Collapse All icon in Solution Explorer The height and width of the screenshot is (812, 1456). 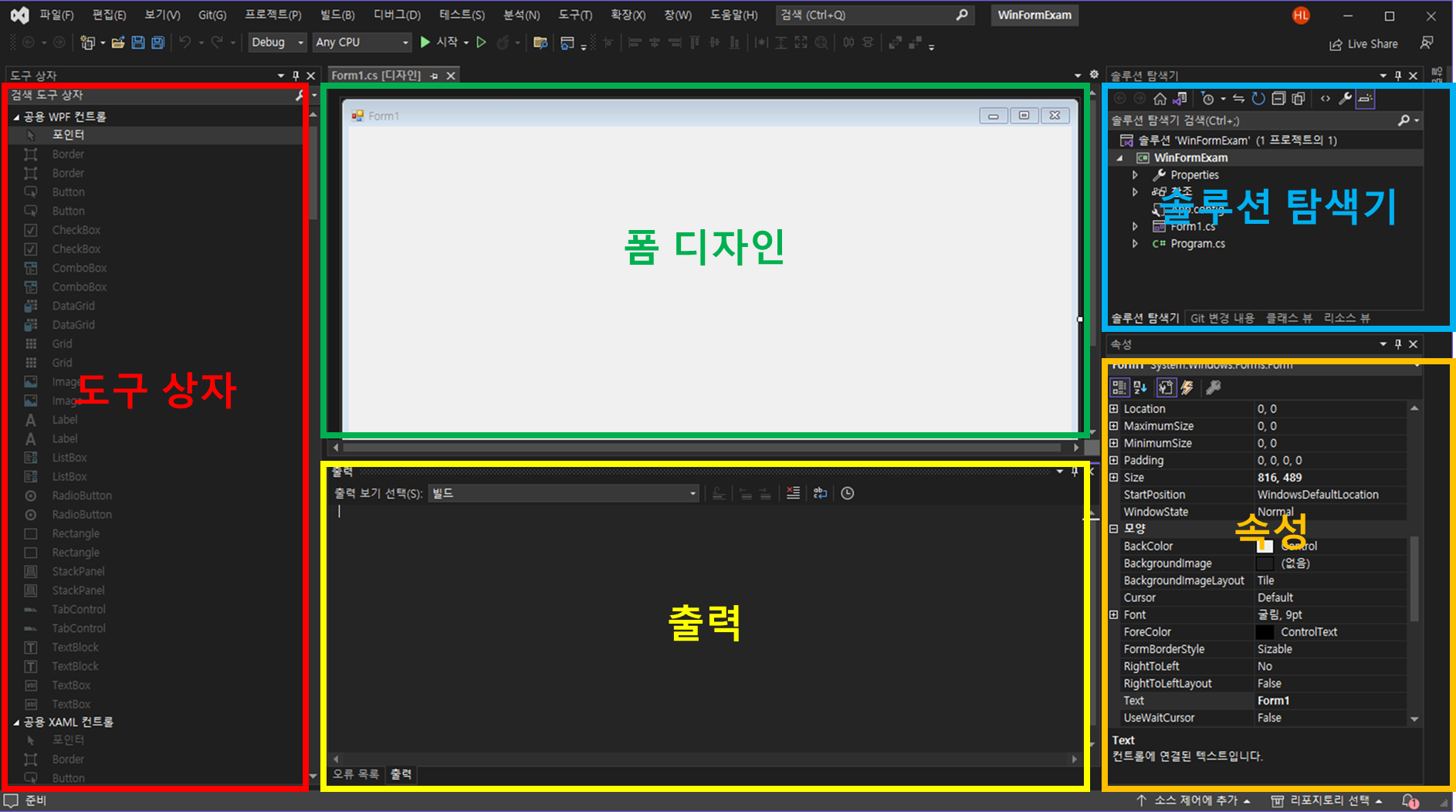pos(1278,99)
